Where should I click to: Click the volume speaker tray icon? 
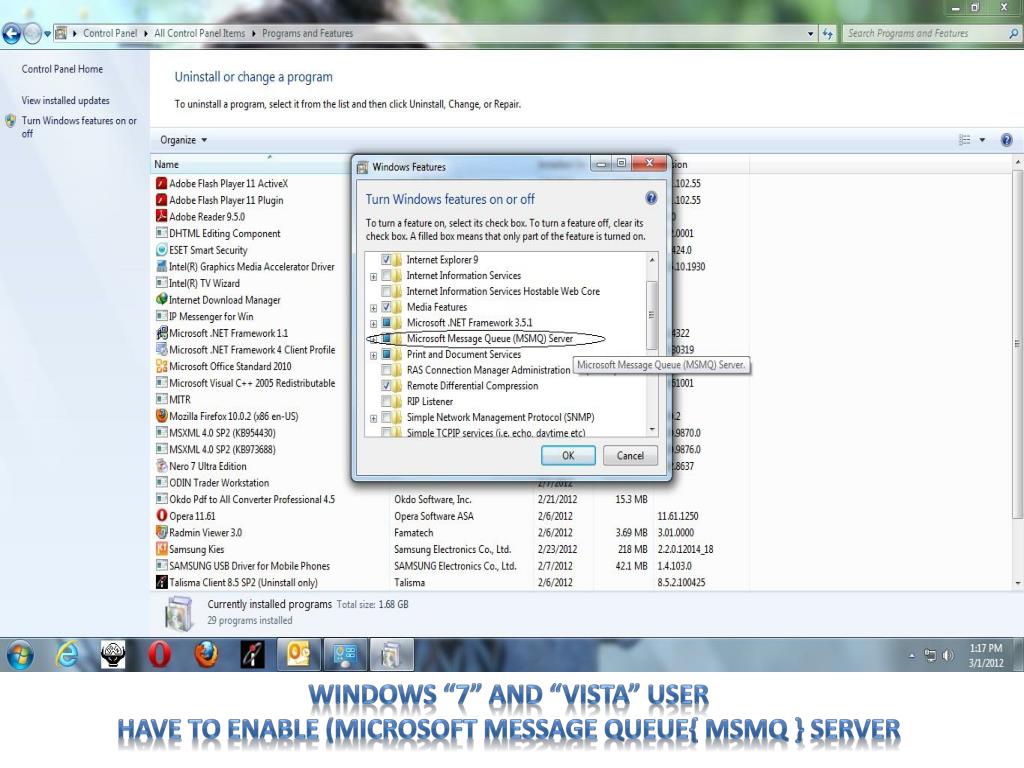click(948, 655)
